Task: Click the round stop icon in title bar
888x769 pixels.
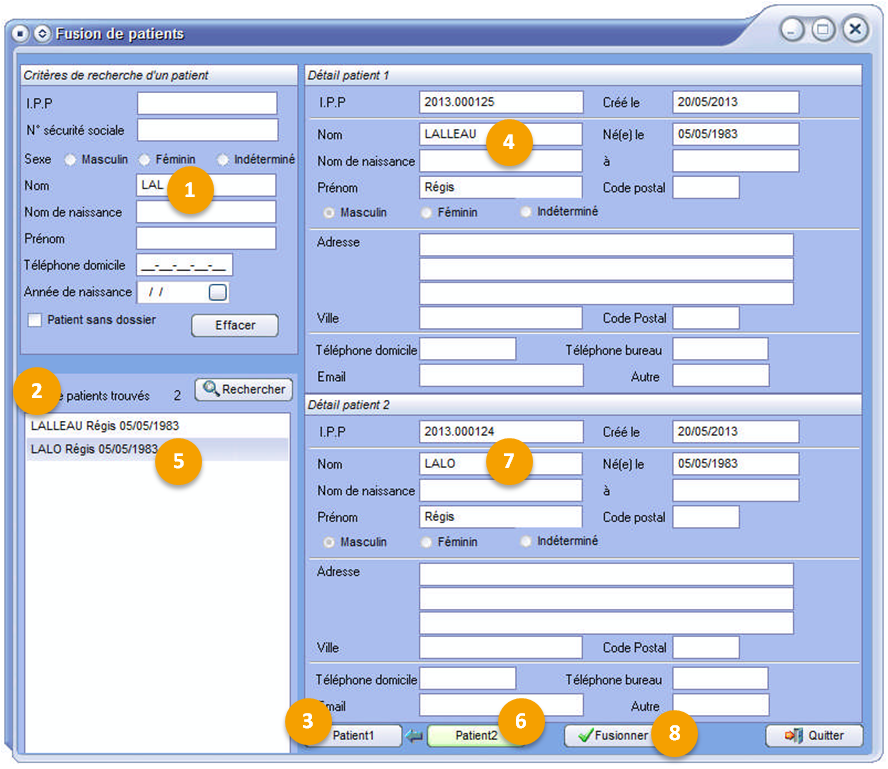Action: (20, 34)
